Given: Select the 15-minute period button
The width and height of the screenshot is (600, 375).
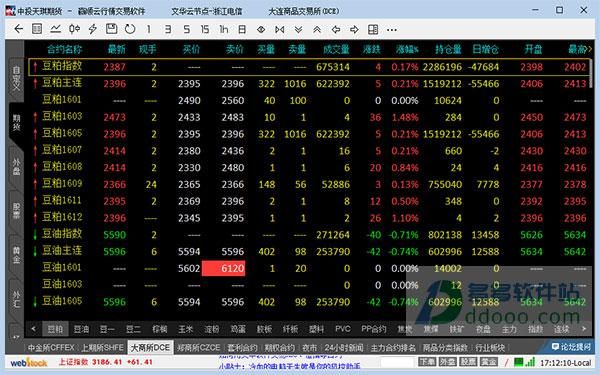Looking at the screenshot, I should point(205,29).
